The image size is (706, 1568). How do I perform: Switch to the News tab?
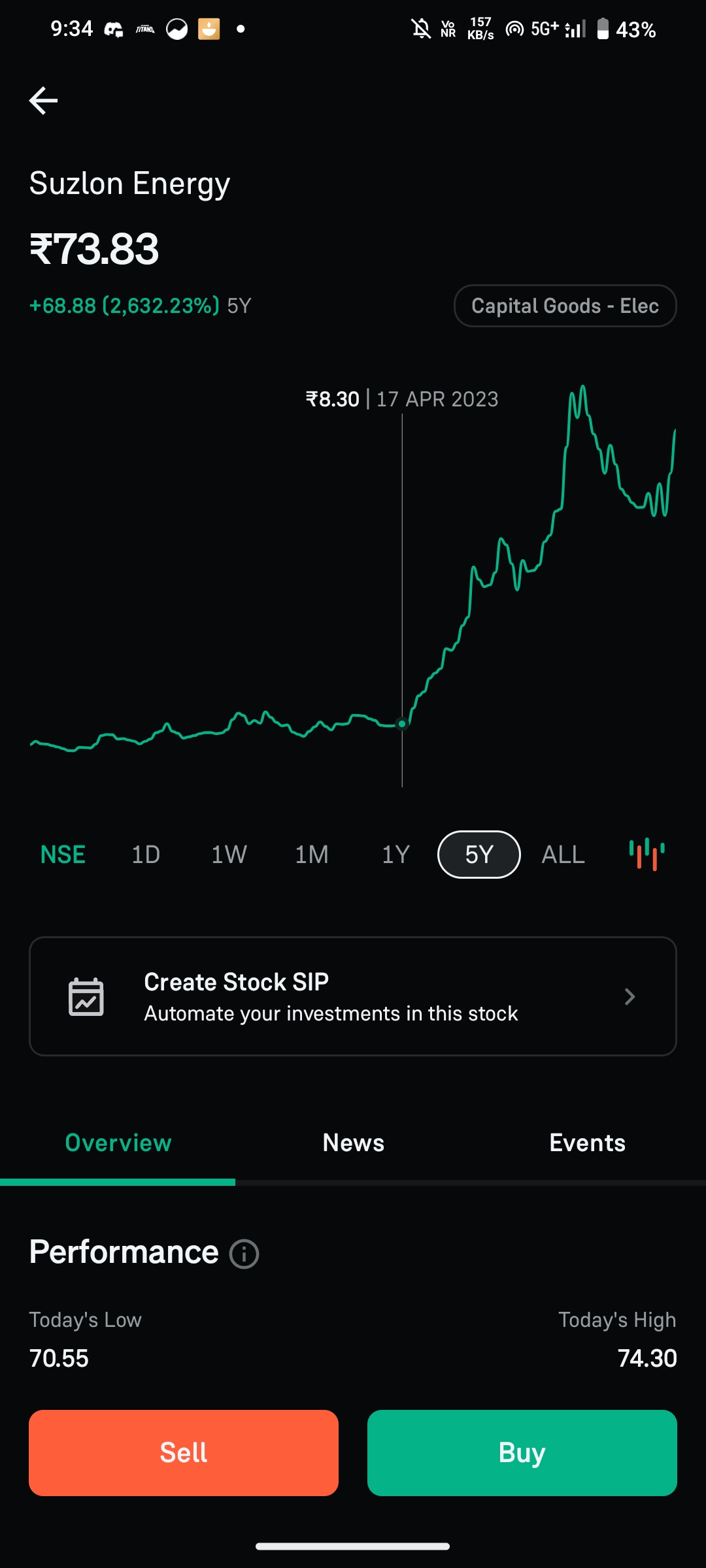click(x=353, y=1143)
